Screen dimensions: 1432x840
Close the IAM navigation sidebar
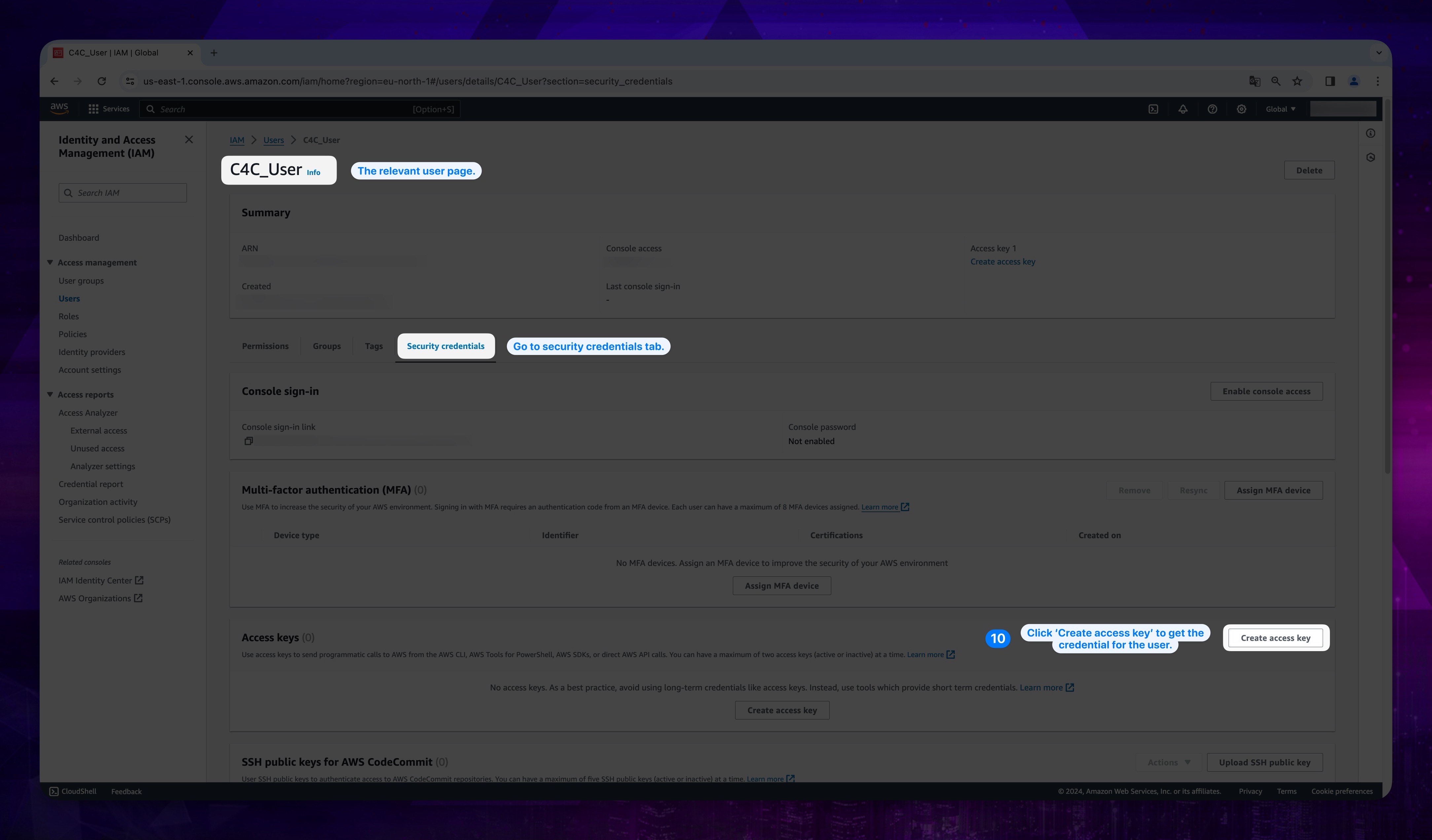point(189,140)
